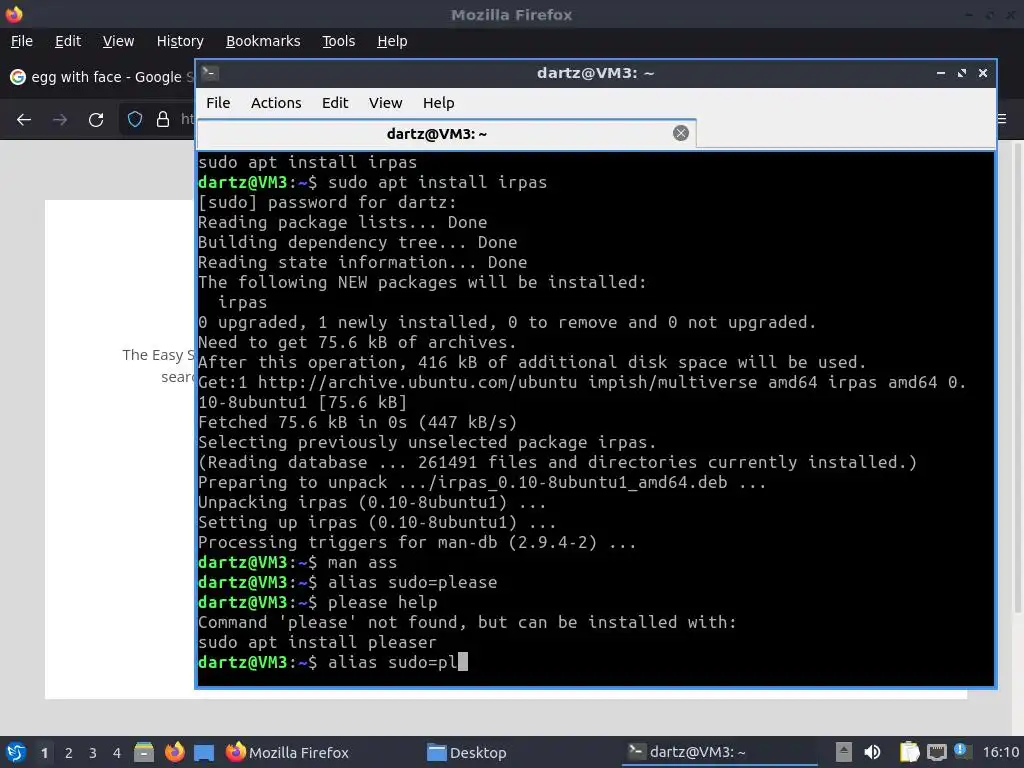Click the removable media eject tray icon
The width and height of the screenshot is (1024, 768).
pyautogui.click(x=844, y=752)
